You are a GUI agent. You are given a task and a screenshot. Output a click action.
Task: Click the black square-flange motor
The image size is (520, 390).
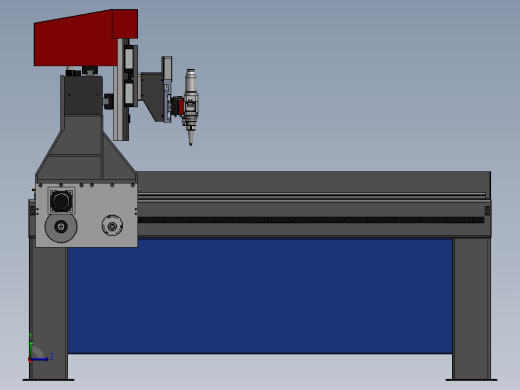(61, 201)
